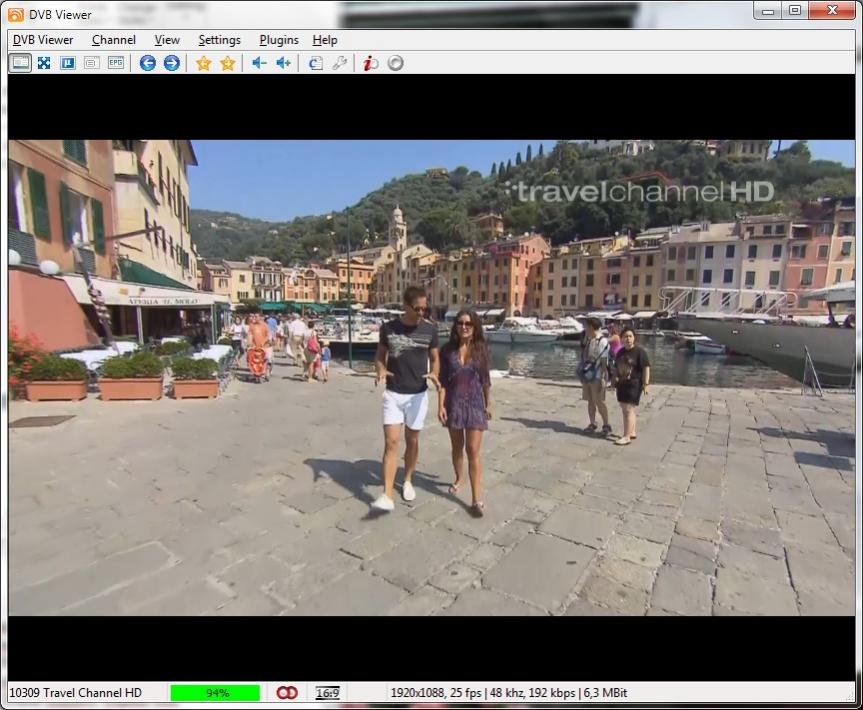Open the Plugins menu

click(279, 40)
